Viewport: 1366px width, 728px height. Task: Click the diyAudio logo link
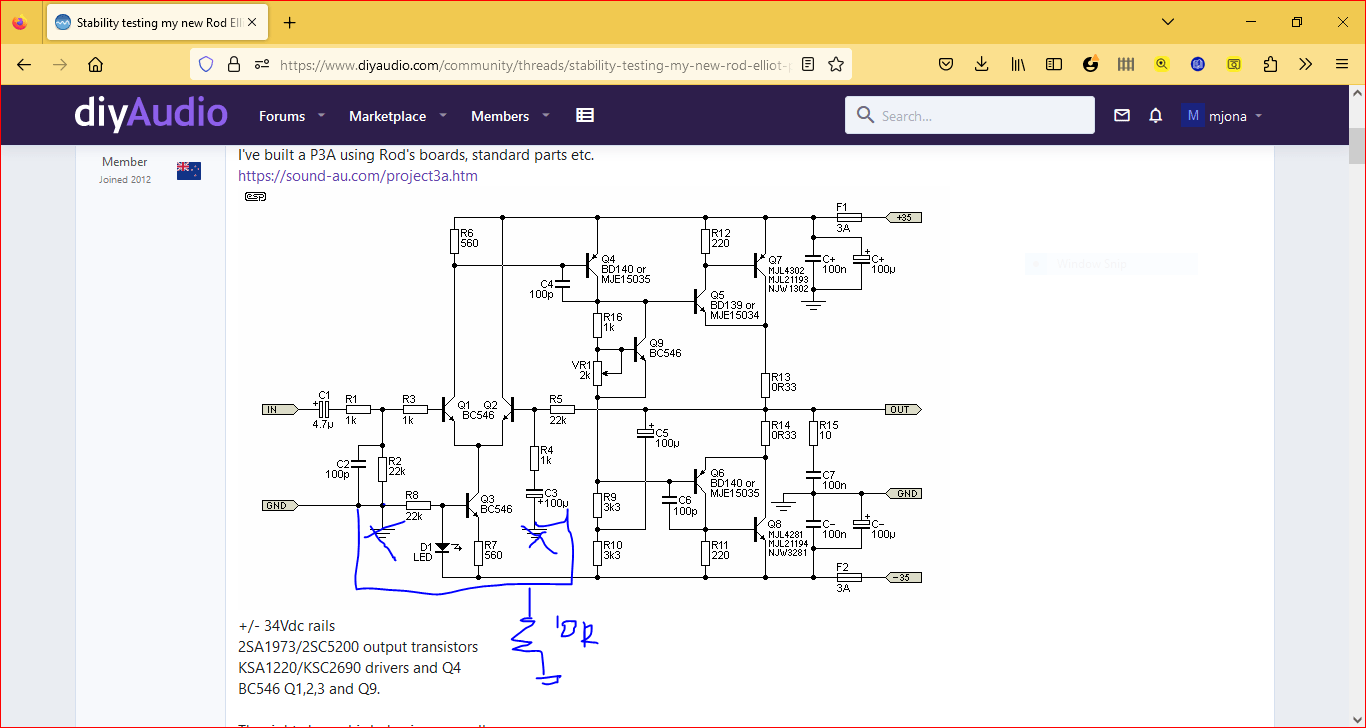coord(151,114)
